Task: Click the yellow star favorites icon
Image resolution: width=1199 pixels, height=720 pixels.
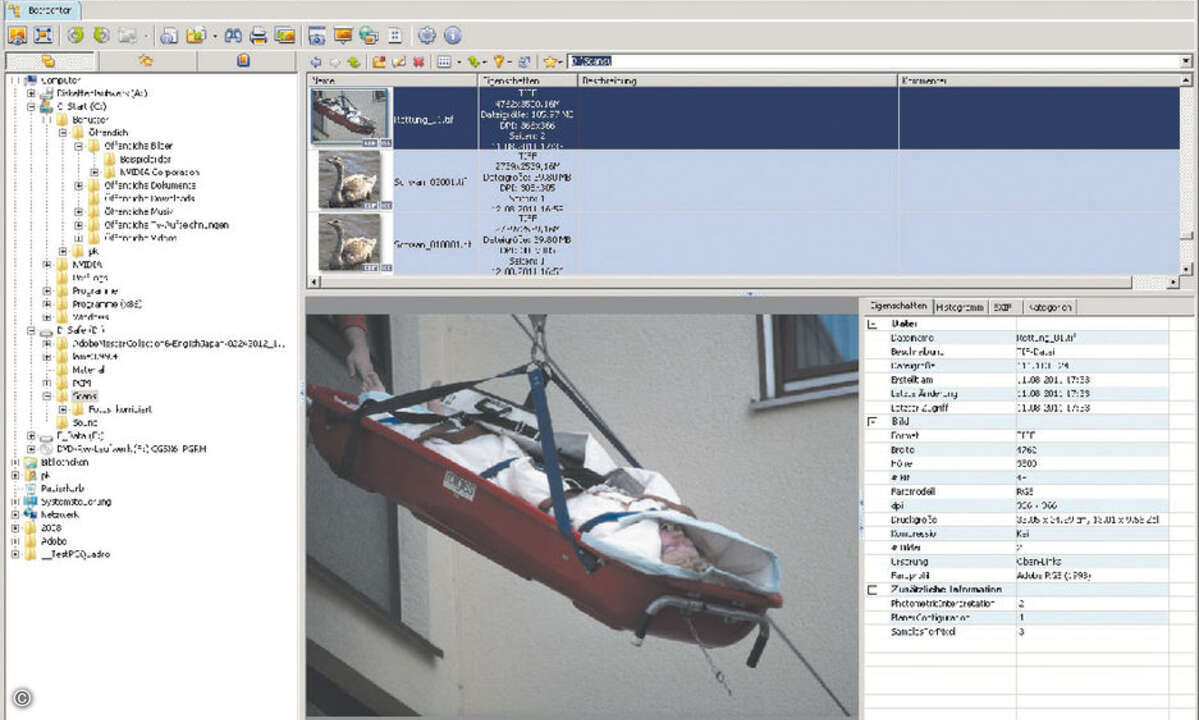Action: (x=550, y=62)
